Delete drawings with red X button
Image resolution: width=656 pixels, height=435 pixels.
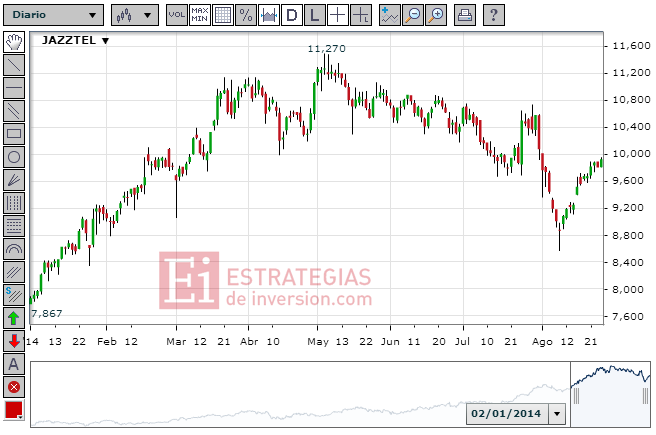(14, 387)
